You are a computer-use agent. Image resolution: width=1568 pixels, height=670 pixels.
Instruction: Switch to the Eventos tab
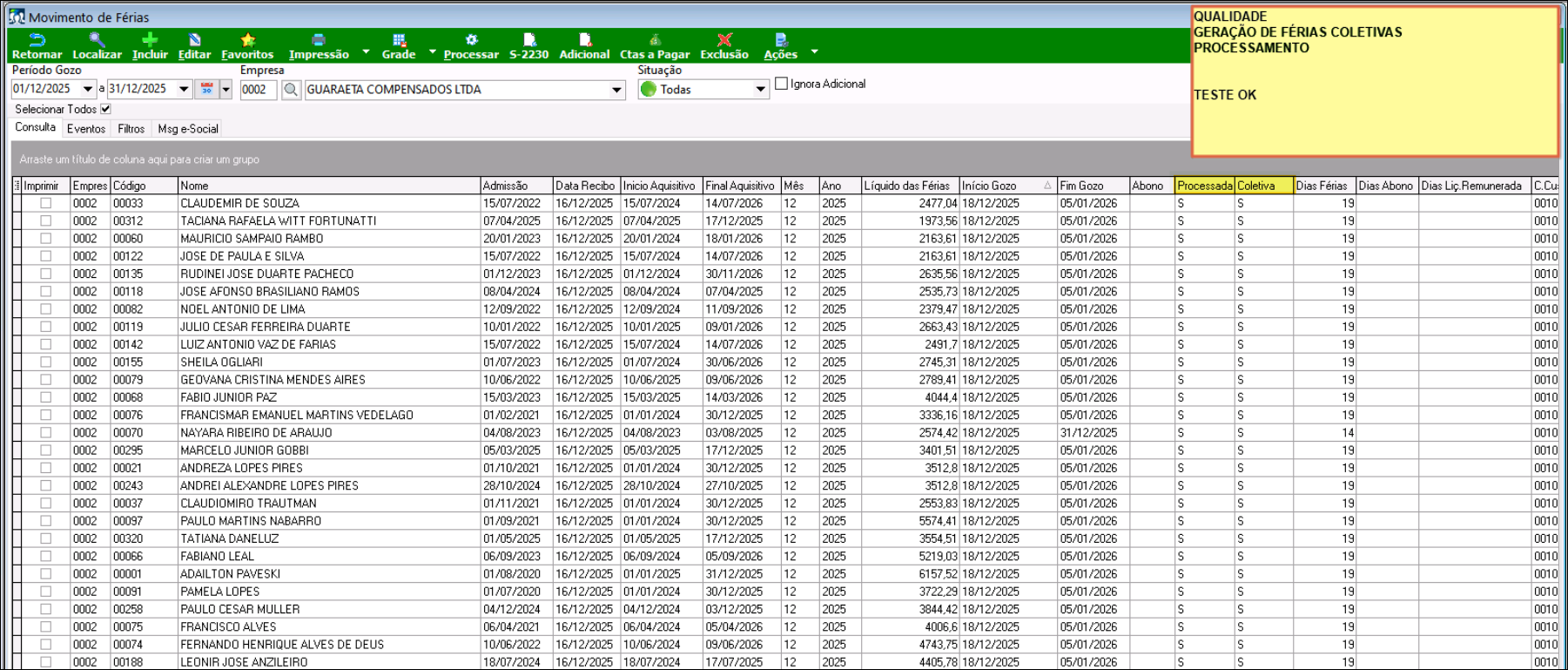click(86, 129)
